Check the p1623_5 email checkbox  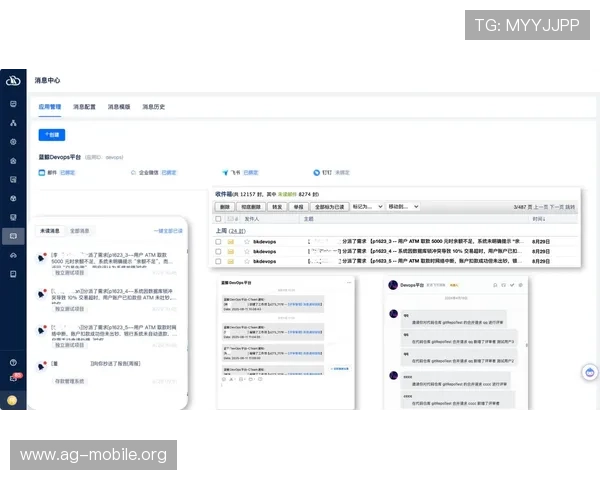pos(218,261)
